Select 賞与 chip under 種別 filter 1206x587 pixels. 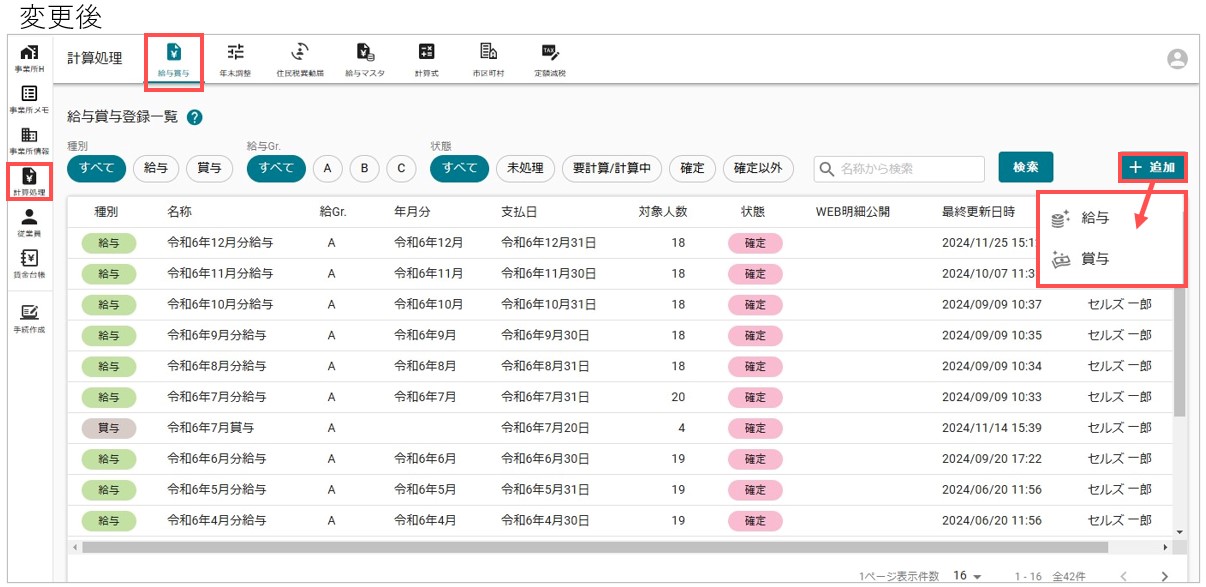click(209, 168)
